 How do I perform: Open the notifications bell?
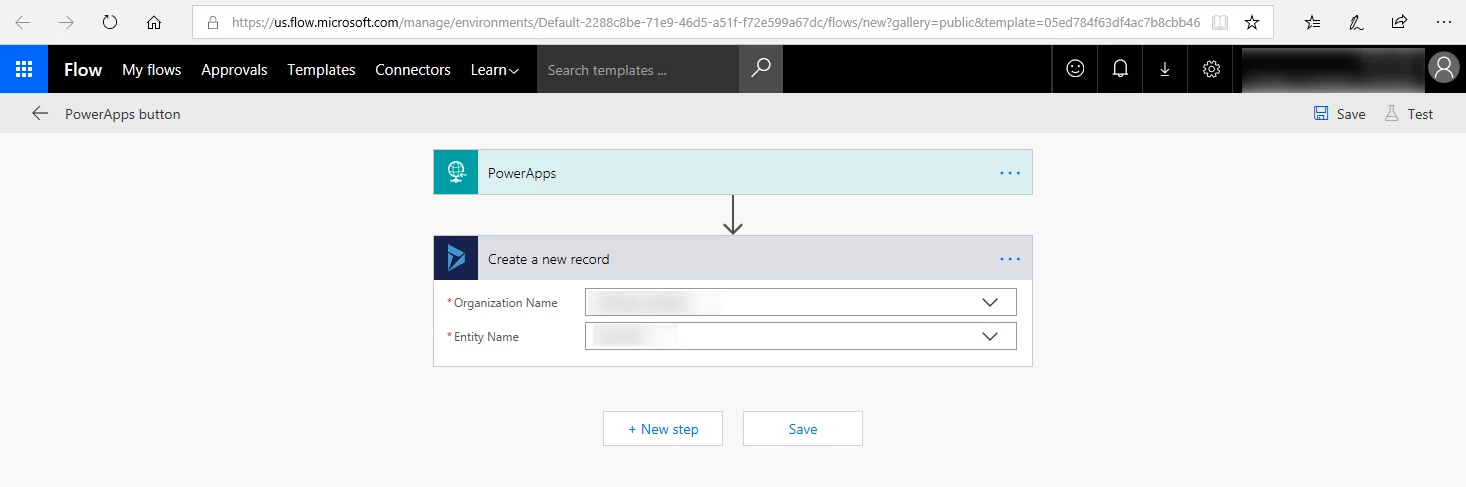(1121, 69)
